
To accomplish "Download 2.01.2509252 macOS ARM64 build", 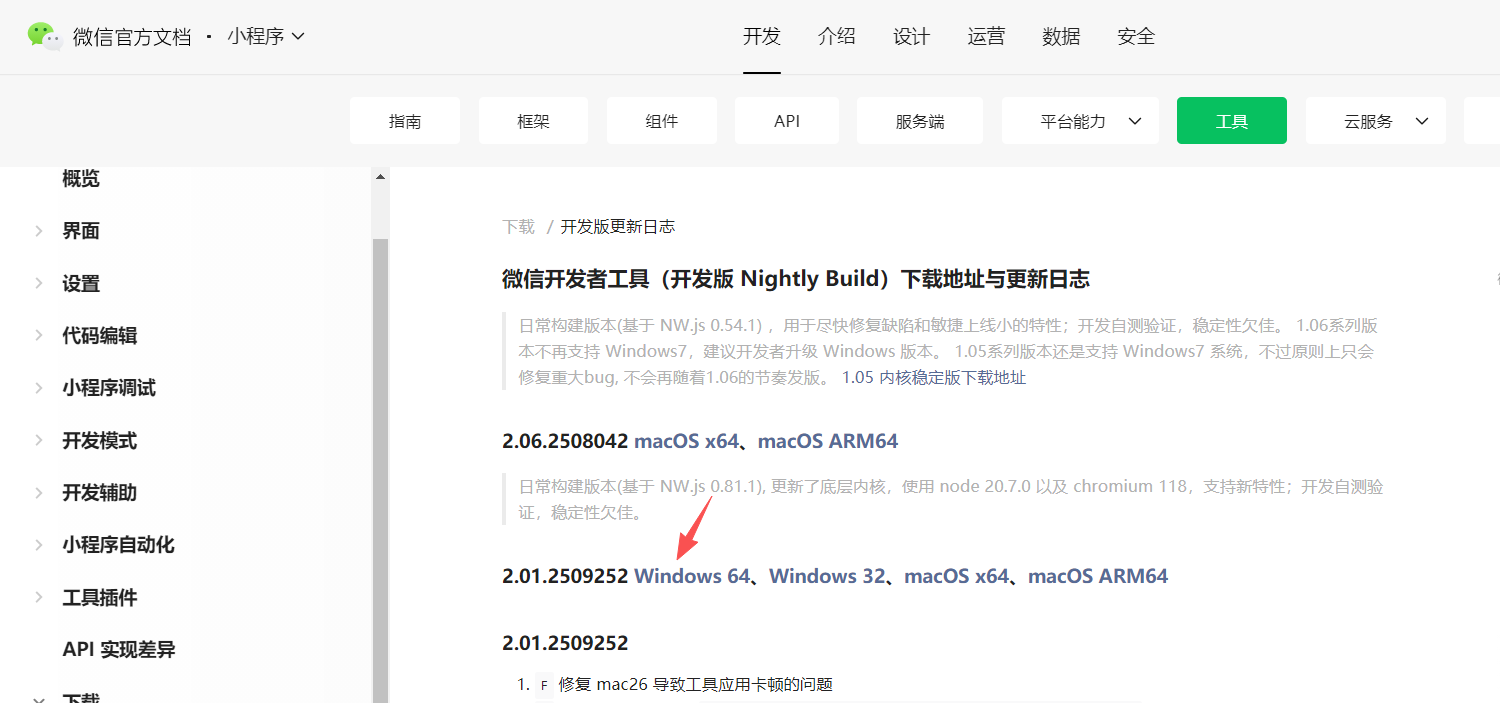I will pos(1098,576).
